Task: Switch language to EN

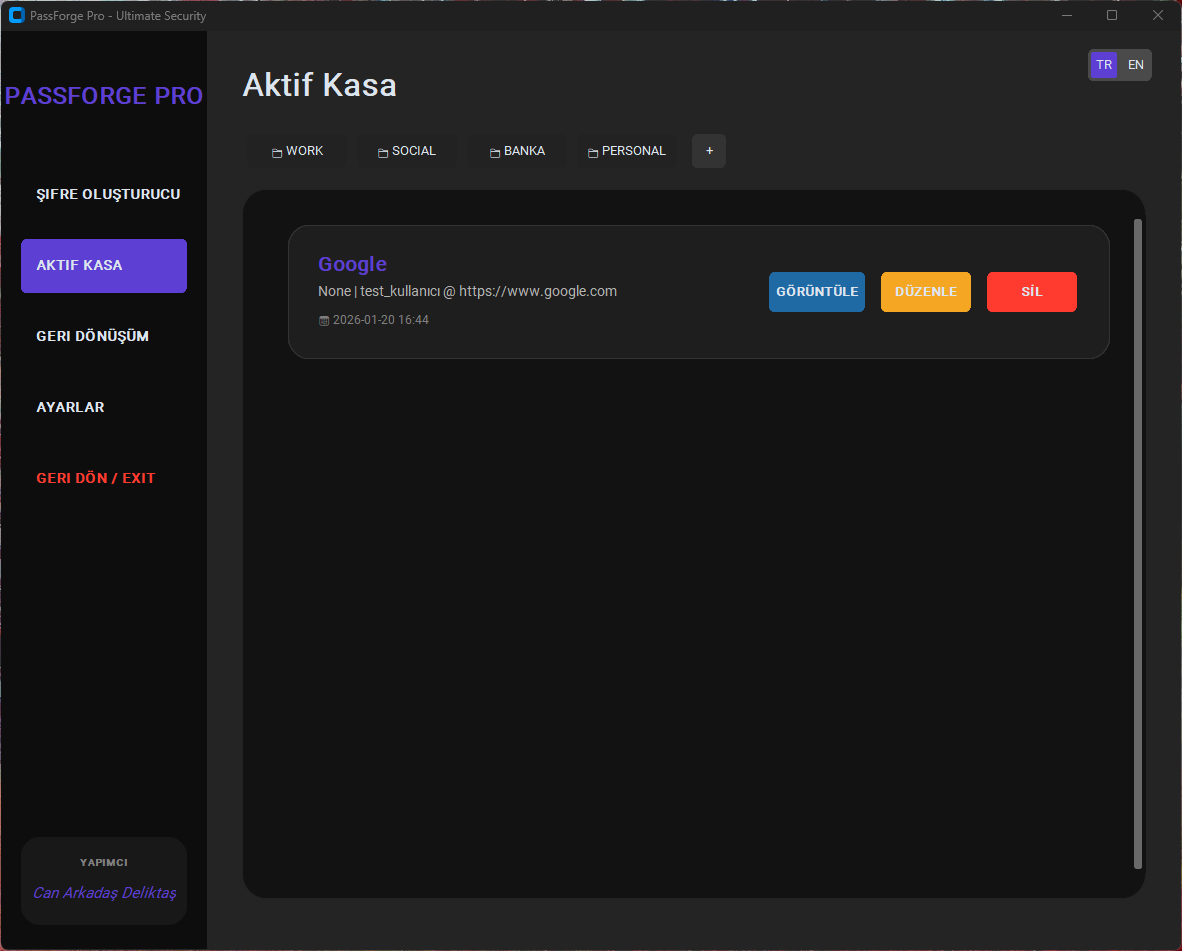Action: (1136, 65)
